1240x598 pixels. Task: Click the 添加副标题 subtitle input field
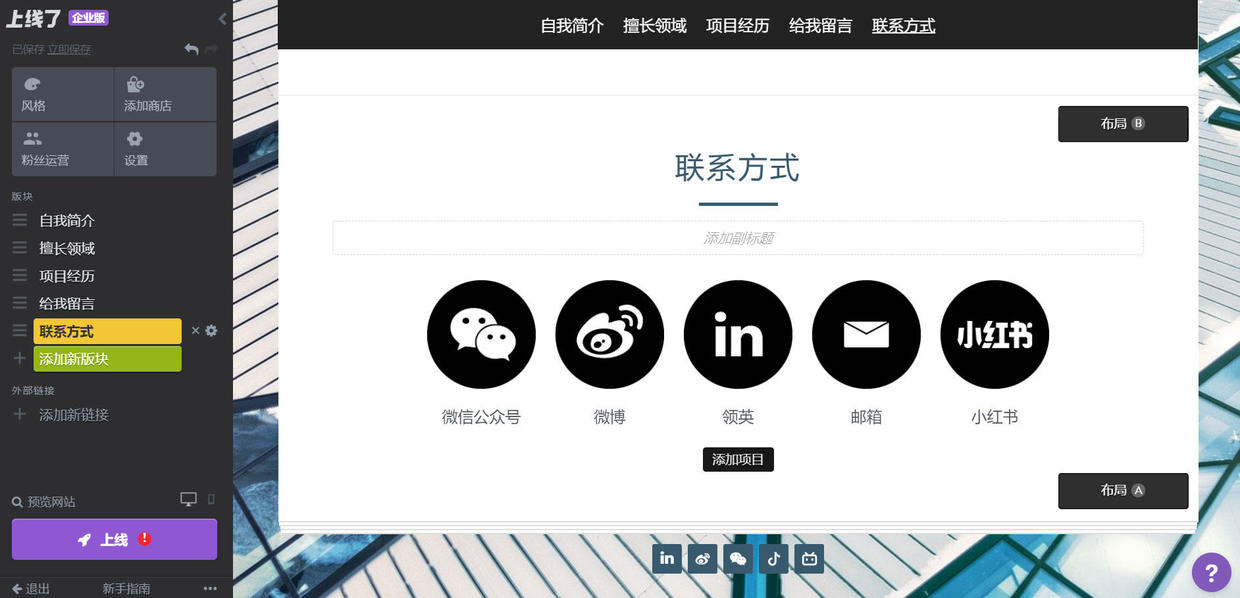(x=738, y=237)
